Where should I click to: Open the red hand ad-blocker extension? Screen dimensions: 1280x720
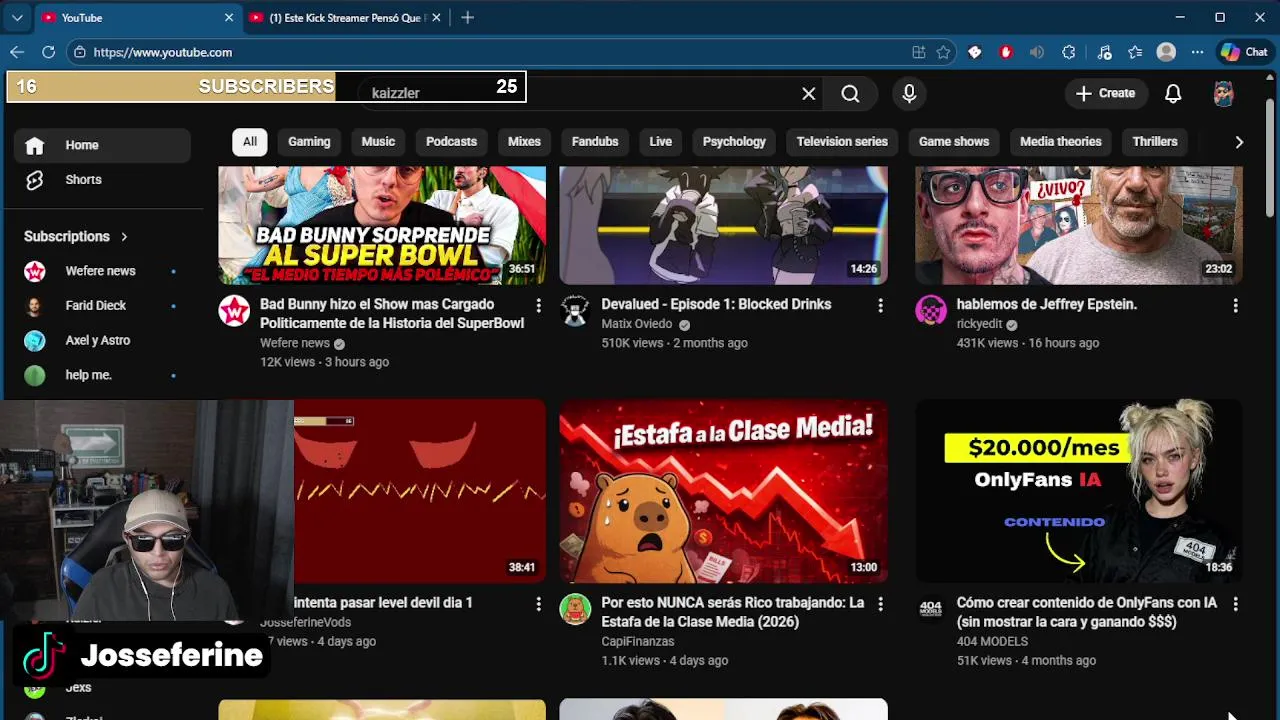(1006, 52)
